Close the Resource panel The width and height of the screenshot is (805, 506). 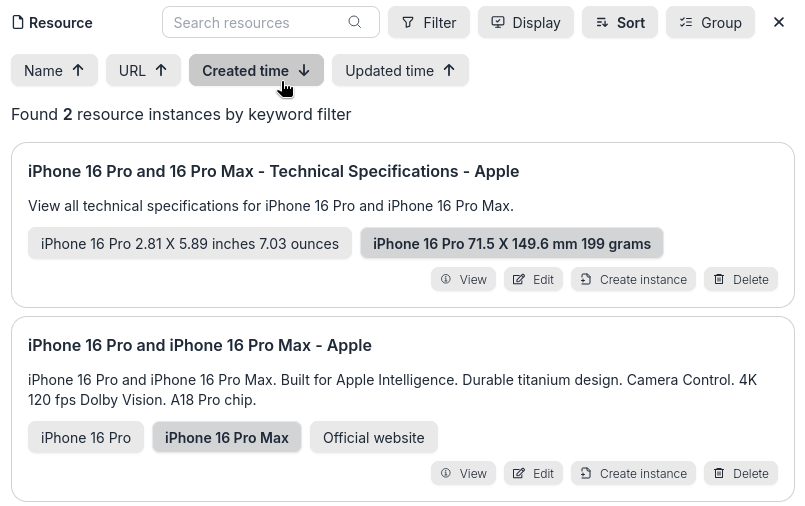779,22
